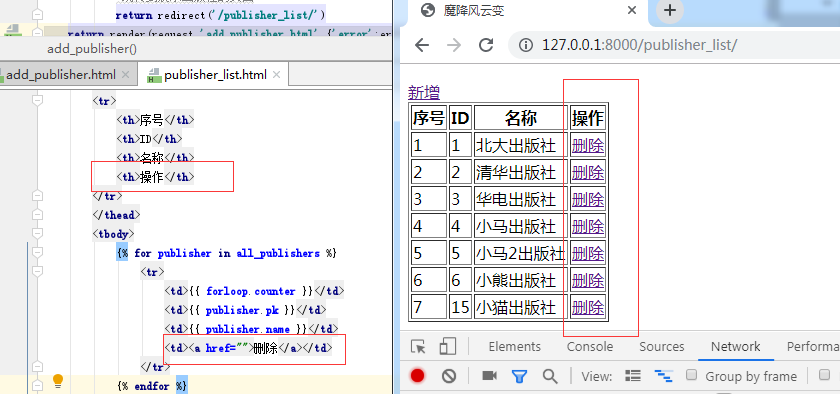The height and width of the screenshot is (394, 840).
Task: Show the waterfall overview view
Action: coord(663,376)
